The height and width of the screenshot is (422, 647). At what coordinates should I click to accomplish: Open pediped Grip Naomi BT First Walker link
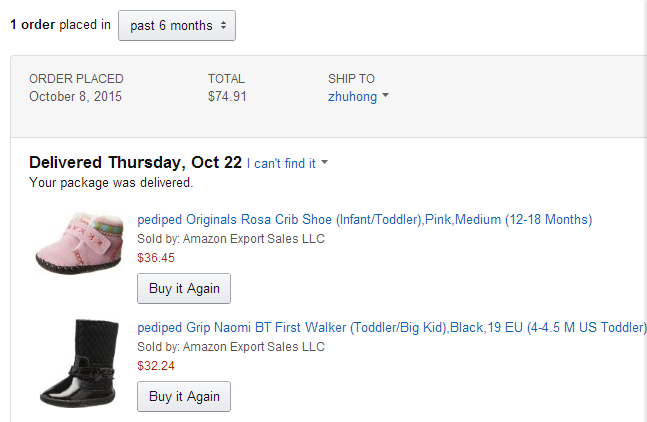click(x=392, y=328)
